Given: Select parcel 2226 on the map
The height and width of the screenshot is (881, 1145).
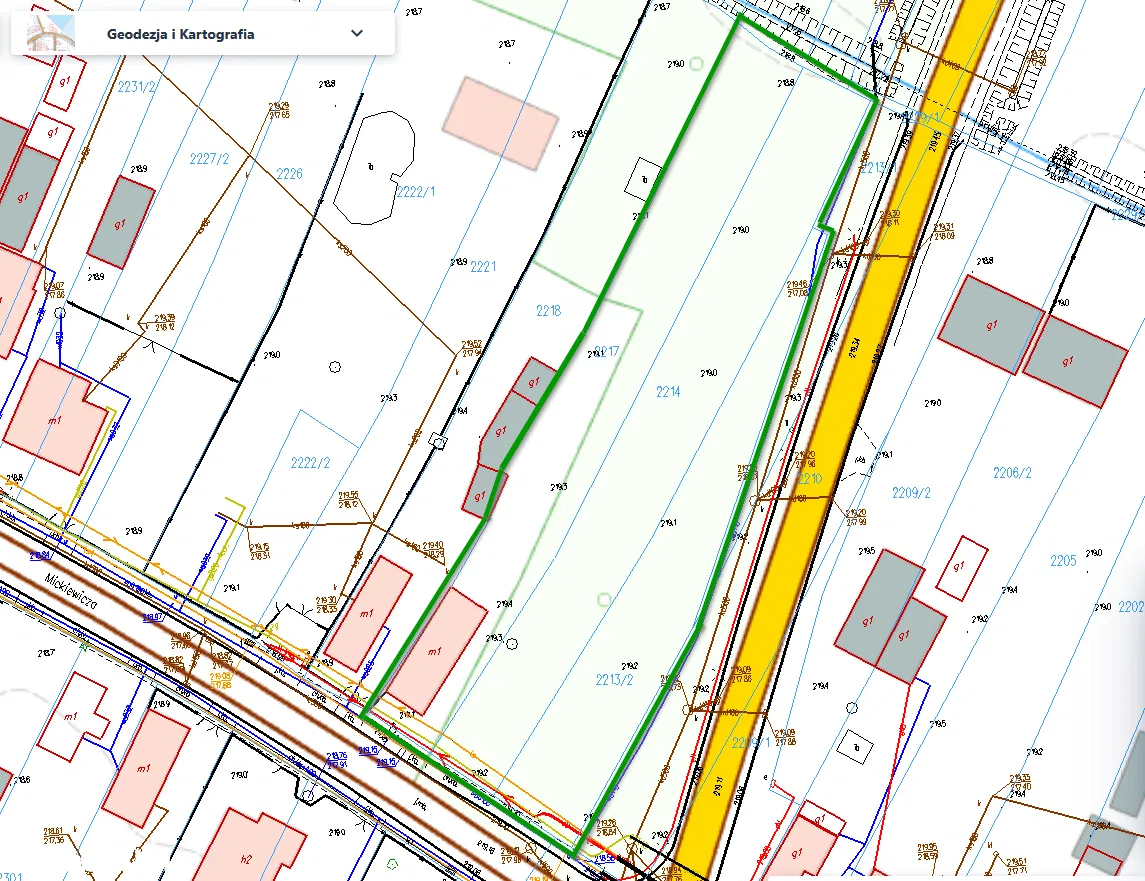Looking at the screenshot, I should [x=289, y=174].
